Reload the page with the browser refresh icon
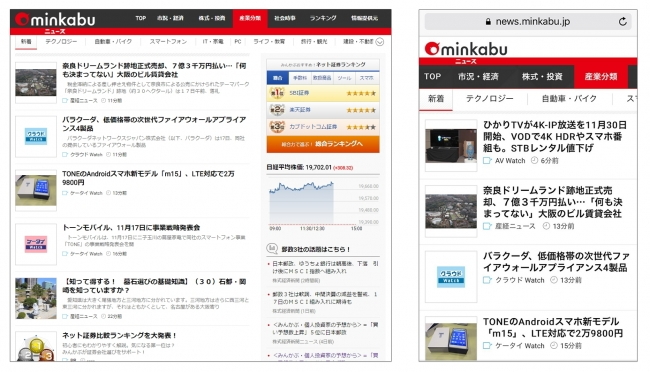The width and height of the screenshot is (650, 372). 622,22
